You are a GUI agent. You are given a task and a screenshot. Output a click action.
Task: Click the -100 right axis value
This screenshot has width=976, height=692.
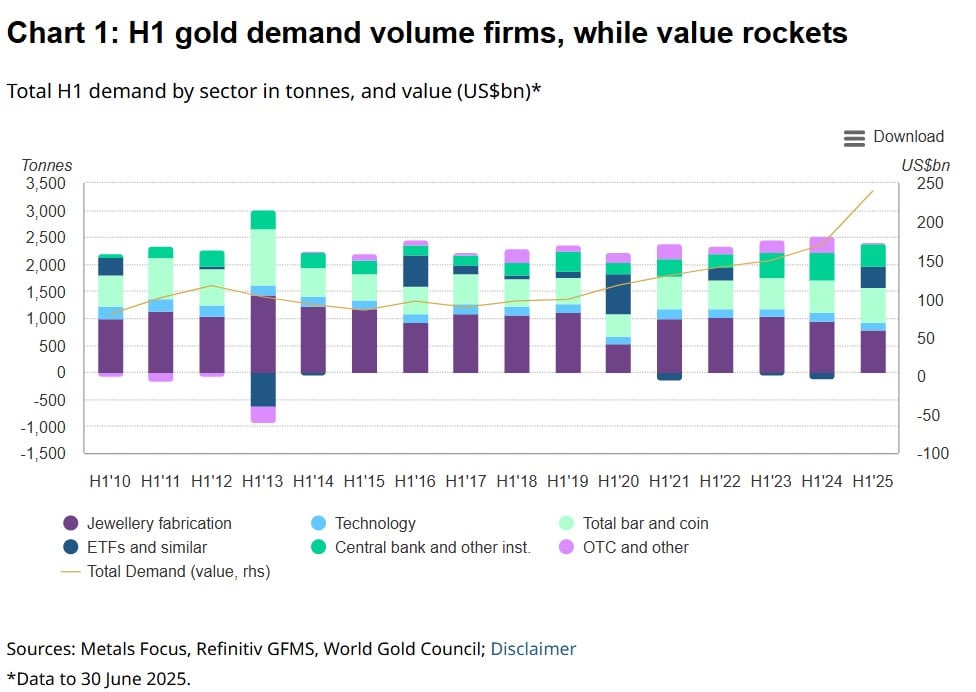(932, 453)
